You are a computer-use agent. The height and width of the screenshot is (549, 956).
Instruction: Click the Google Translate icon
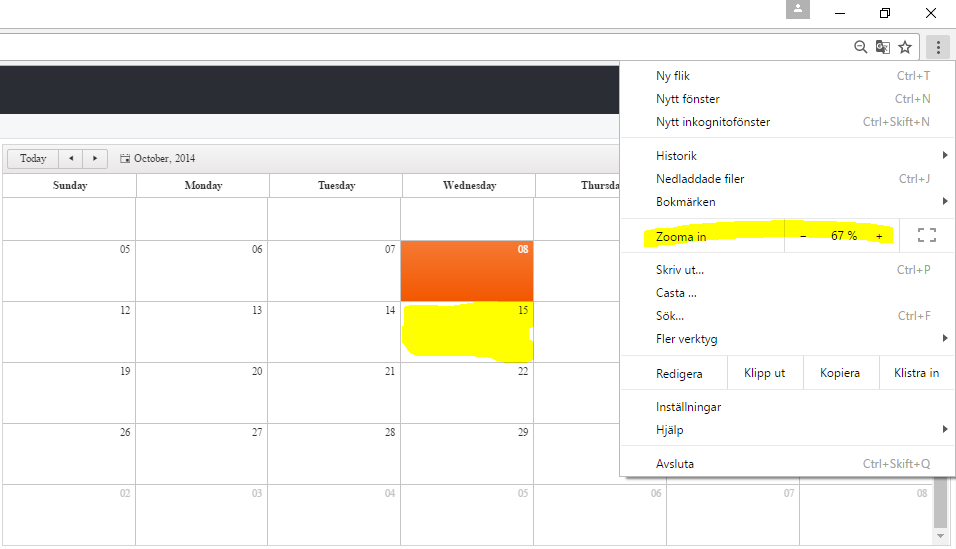(882, 47)
